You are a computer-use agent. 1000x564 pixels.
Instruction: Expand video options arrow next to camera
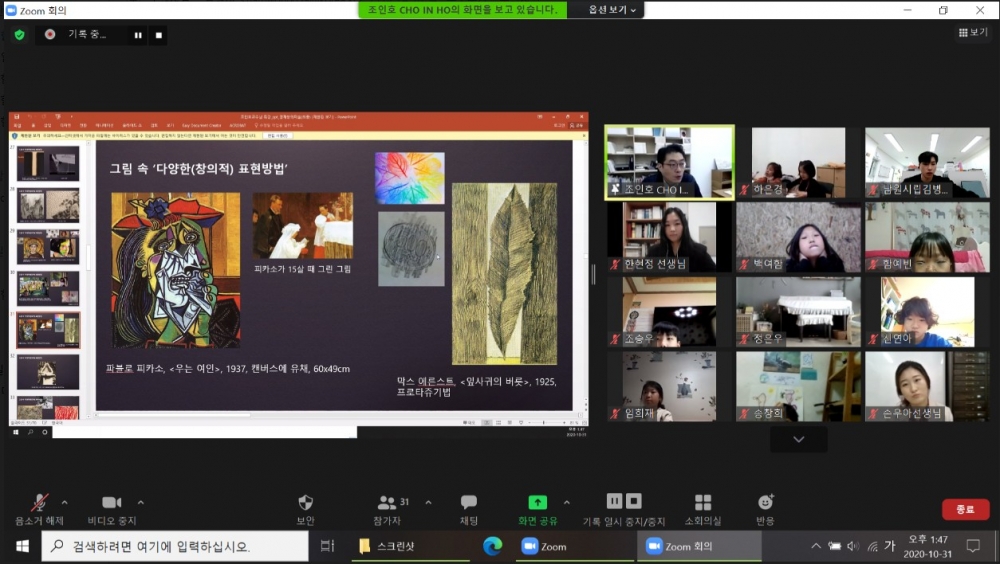point(140,503)
